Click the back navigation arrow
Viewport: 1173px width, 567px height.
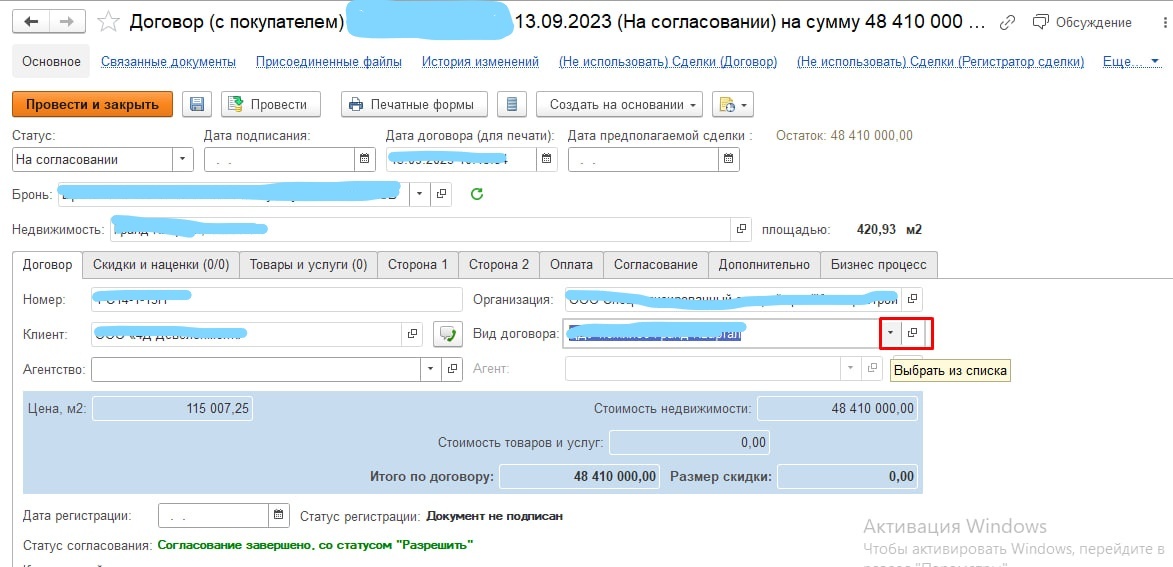click(31, 22)
